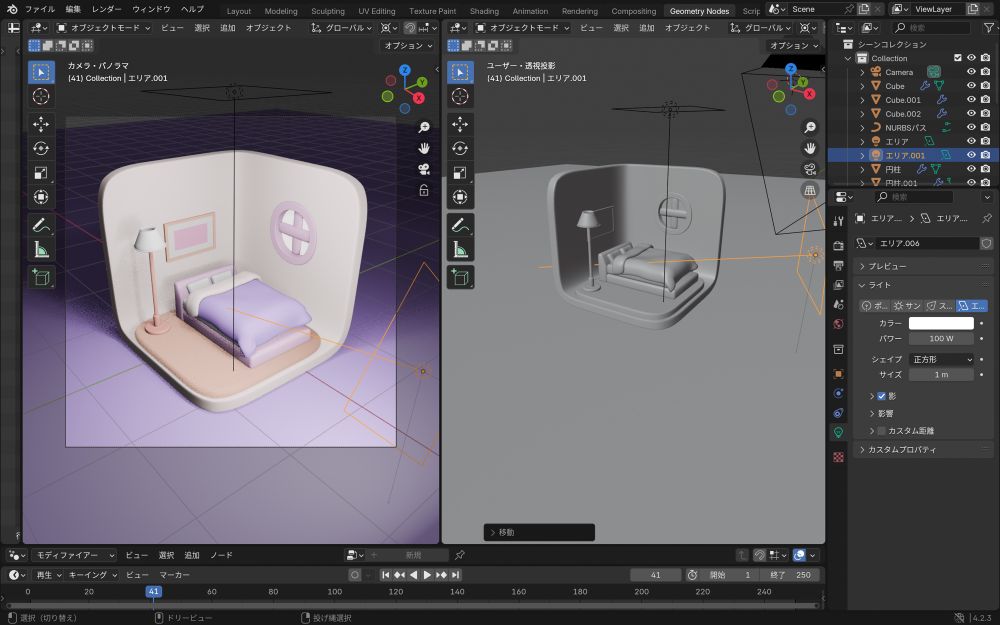
Task: Open the Render properties tab icon
Action: click(x=839, y=246)
